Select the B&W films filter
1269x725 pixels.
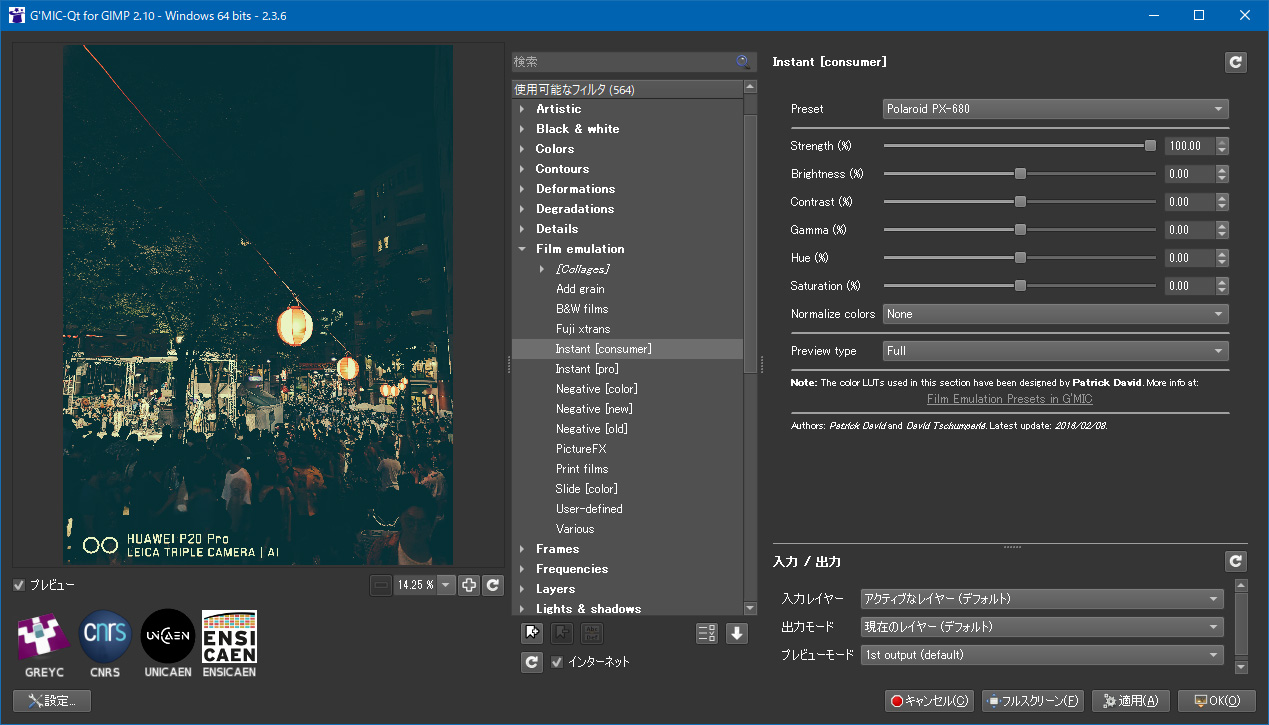582,309
